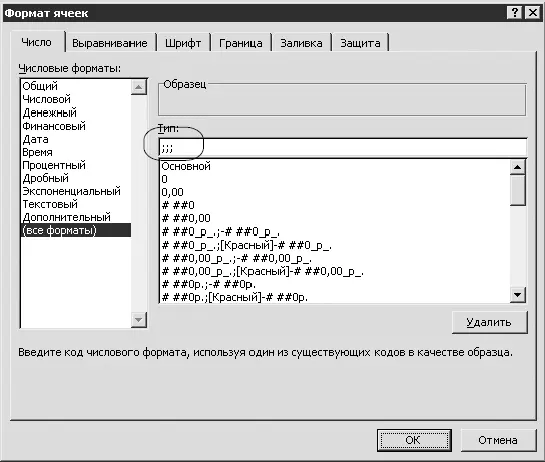545x462 pixels.
Task: Close the Формат ячеек dialog
Action: pyautogui.click(x=532, y=13)
